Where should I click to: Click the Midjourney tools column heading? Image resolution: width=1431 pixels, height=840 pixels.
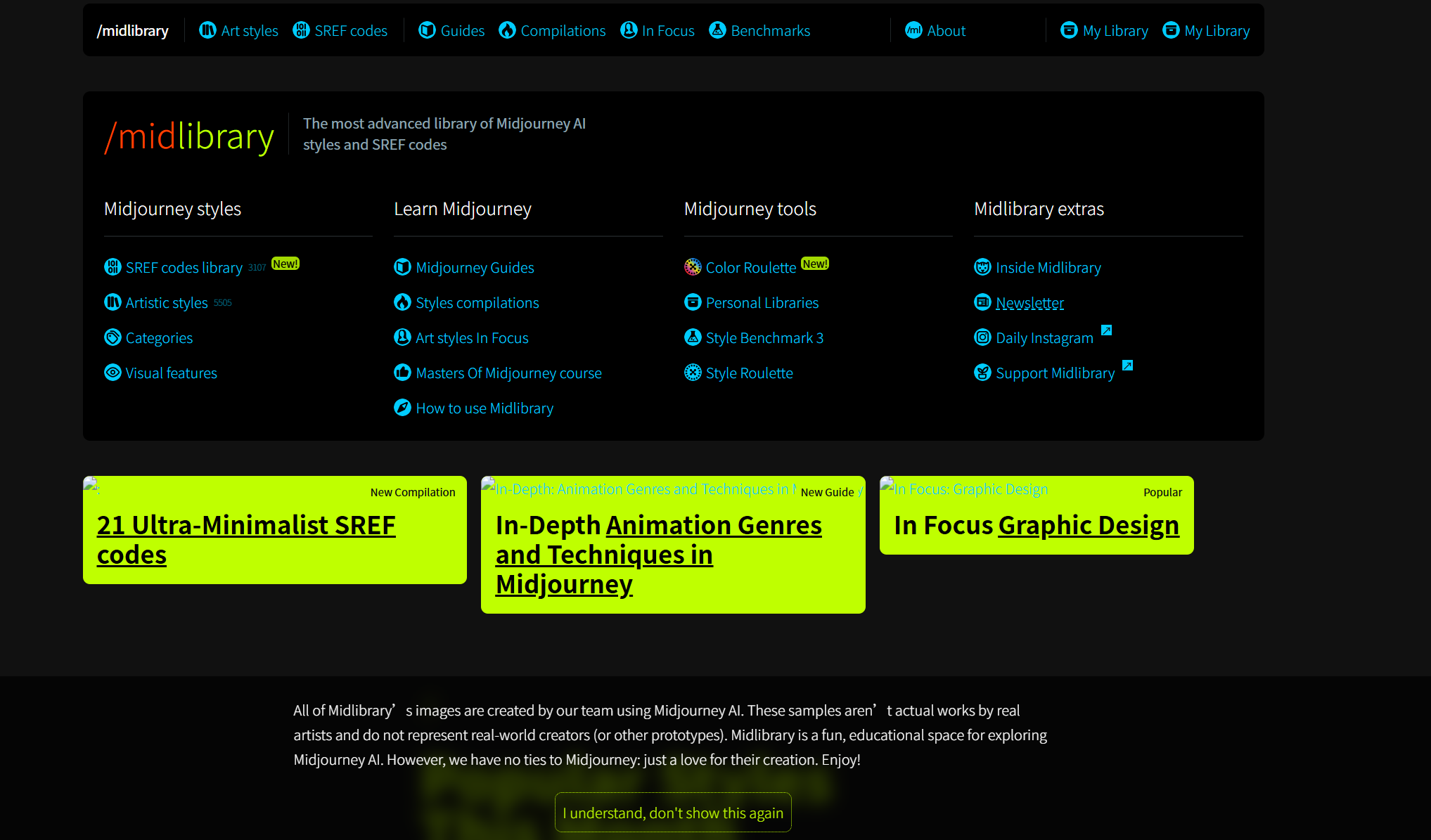(x=750, y=209)
